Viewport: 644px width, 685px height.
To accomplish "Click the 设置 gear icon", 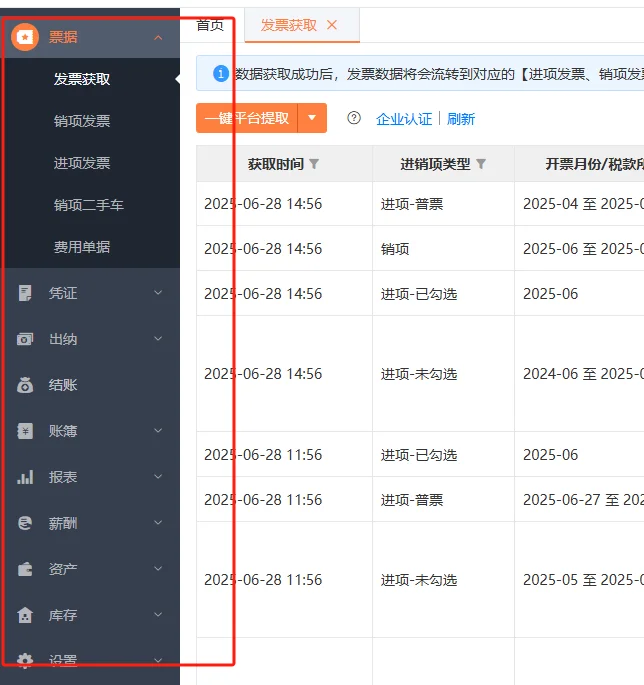I will click(25, 661).
